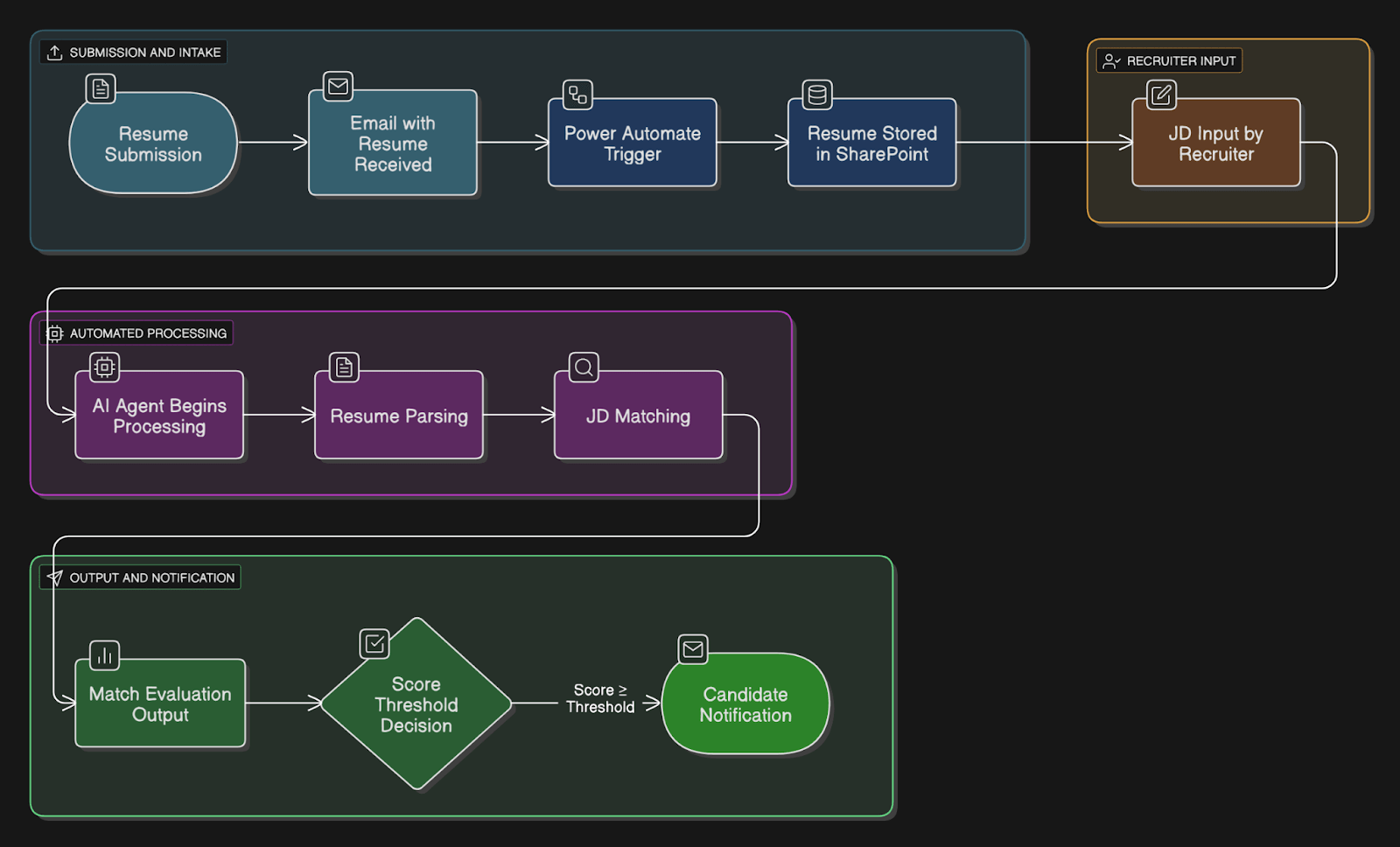Select the Automated Processing section label
1400x847 pixels.
click(149, 332)
